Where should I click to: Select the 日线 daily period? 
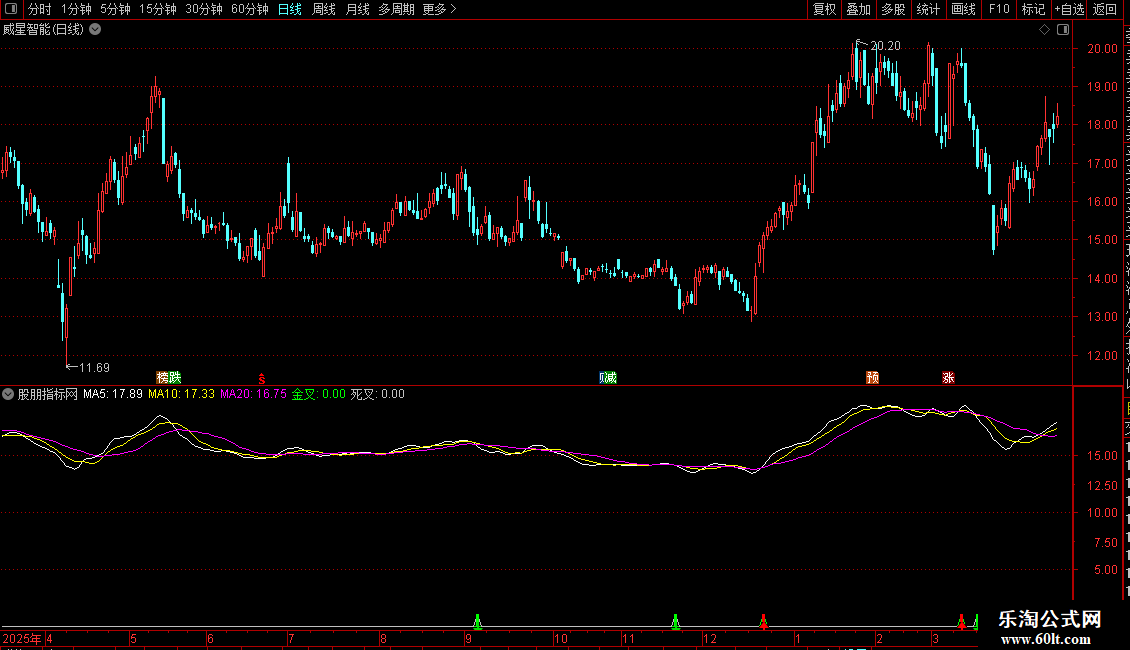(290, 9)
